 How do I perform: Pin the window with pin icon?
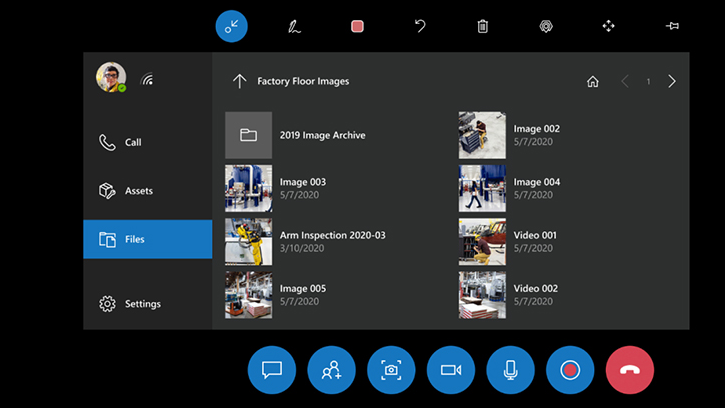coord(672,26)
